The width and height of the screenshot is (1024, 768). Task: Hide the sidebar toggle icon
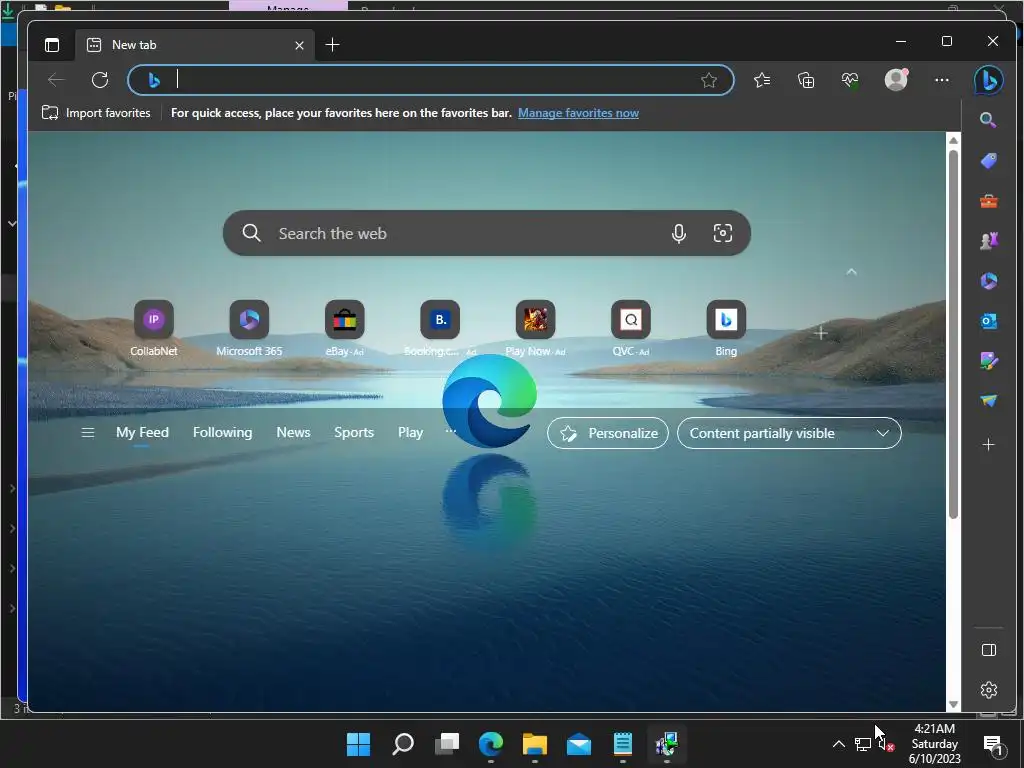coord(989,650)
